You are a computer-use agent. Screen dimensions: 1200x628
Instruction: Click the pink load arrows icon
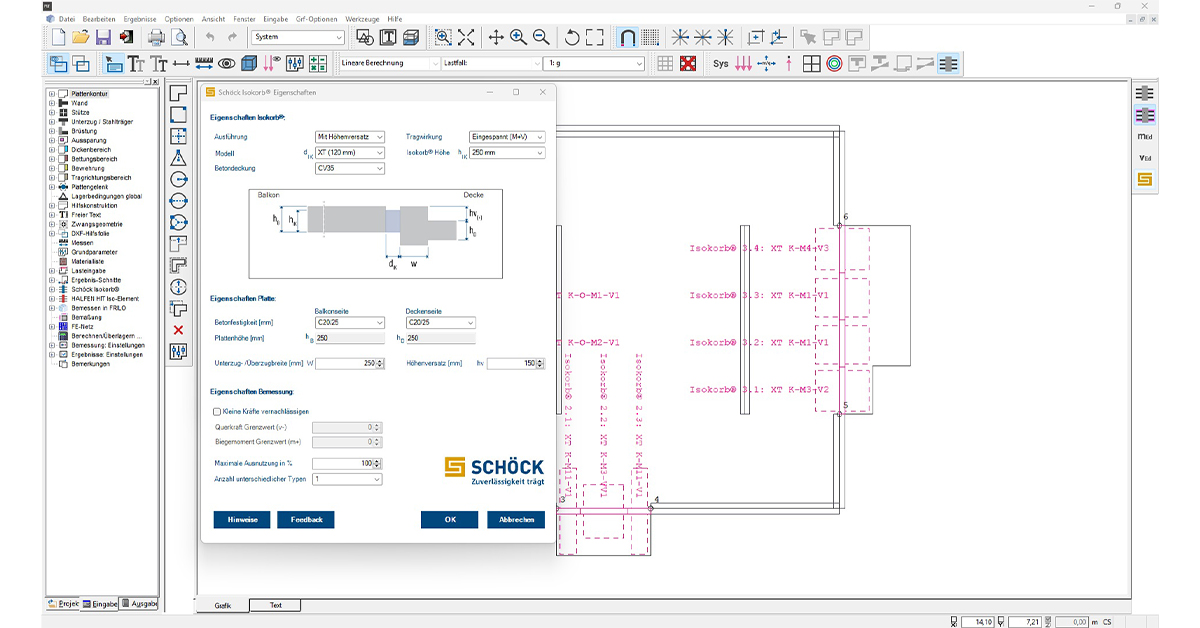[x=743, y=64]
